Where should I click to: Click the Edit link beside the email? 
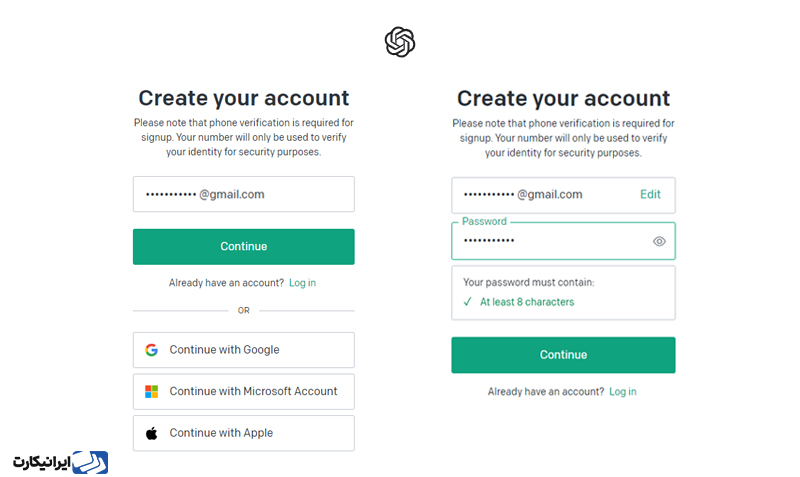650,195
